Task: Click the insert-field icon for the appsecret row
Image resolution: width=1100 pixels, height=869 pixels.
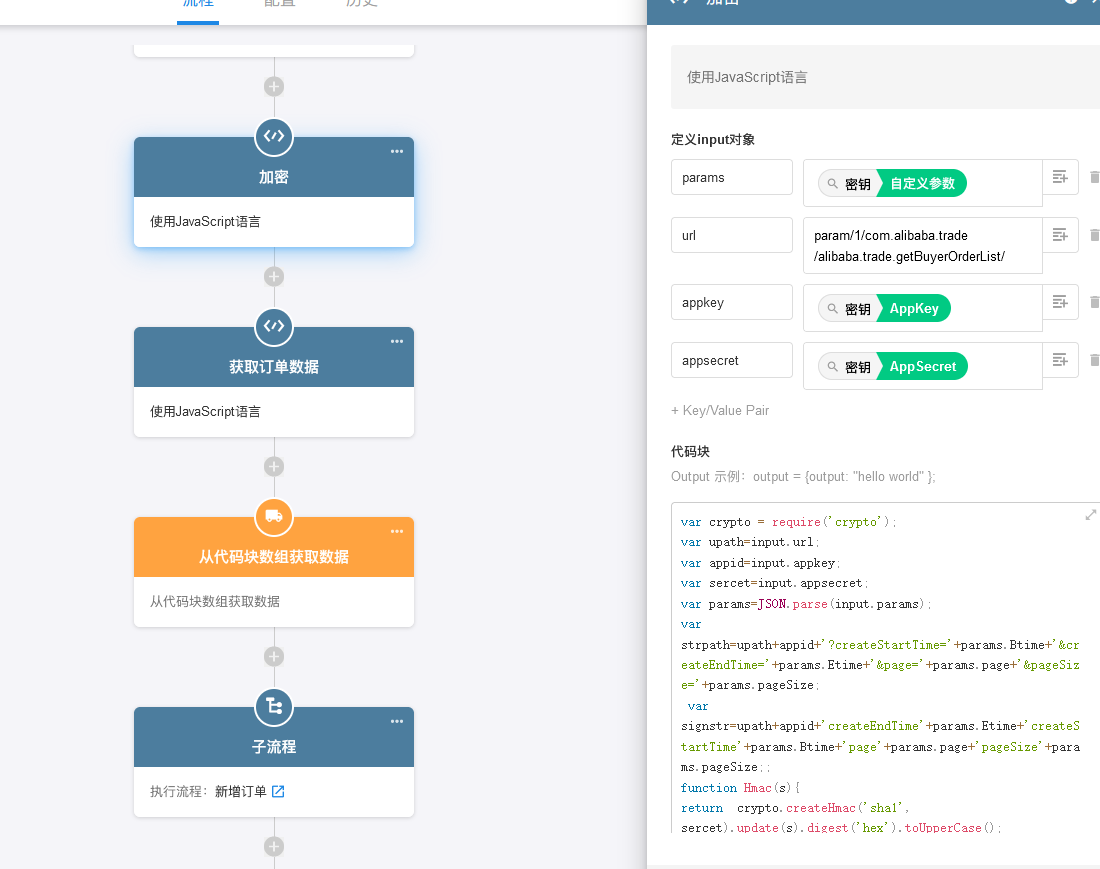Action: [x=1060, y=360]
